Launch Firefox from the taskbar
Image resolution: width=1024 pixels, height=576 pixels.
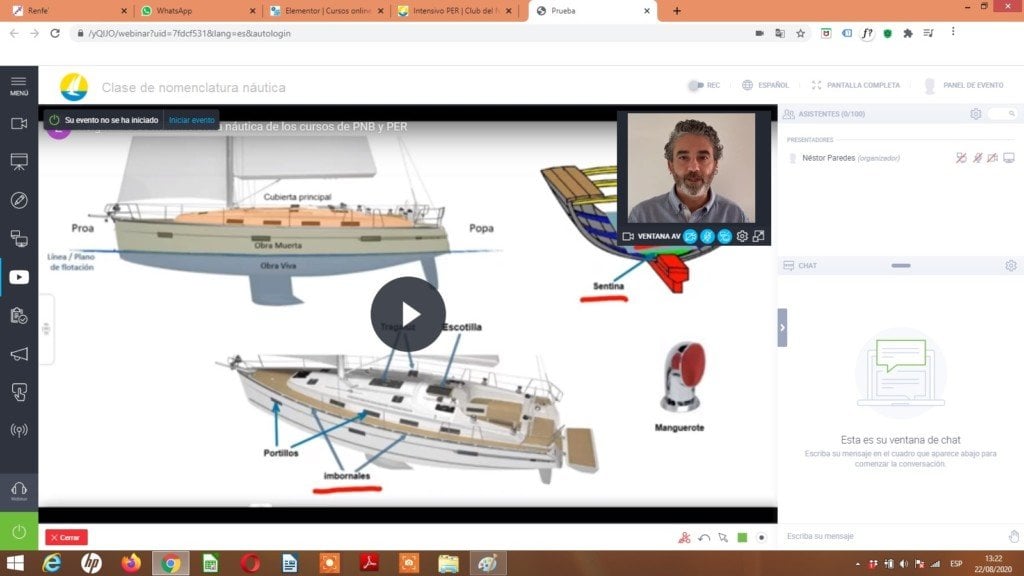[x=131, y=563]
